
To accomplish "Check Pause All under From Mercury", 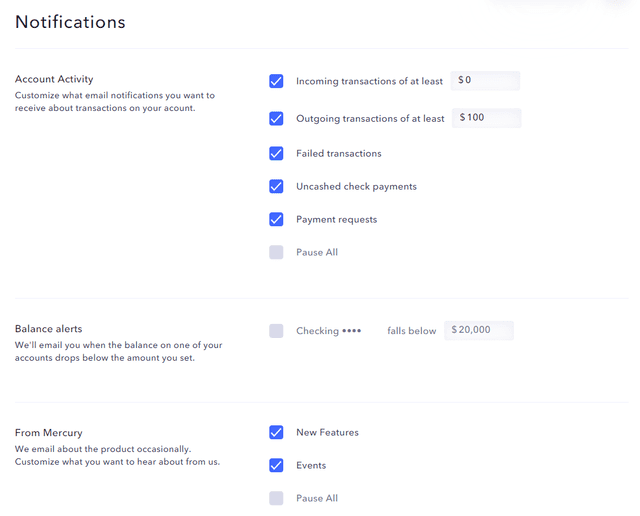I will (x=276, y=498).
